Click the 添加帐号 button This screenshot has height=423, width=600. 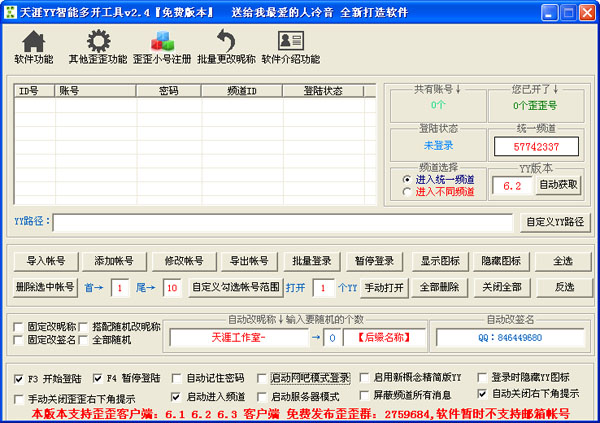click(114, 261)
